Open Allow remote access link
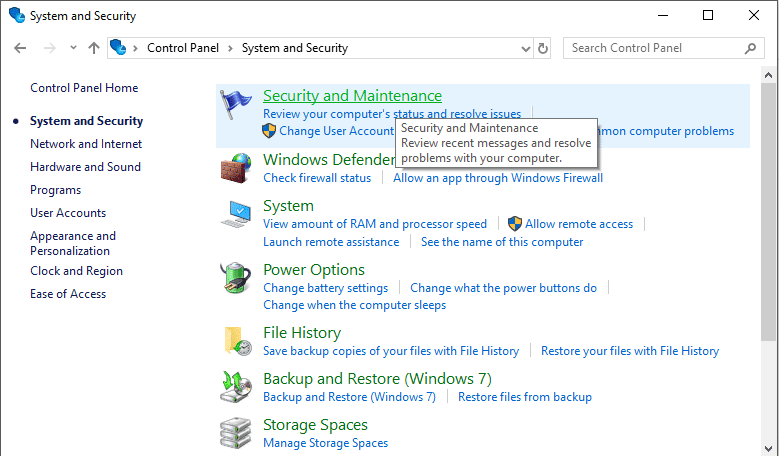 pyautogui.click(x=579, y=224)
